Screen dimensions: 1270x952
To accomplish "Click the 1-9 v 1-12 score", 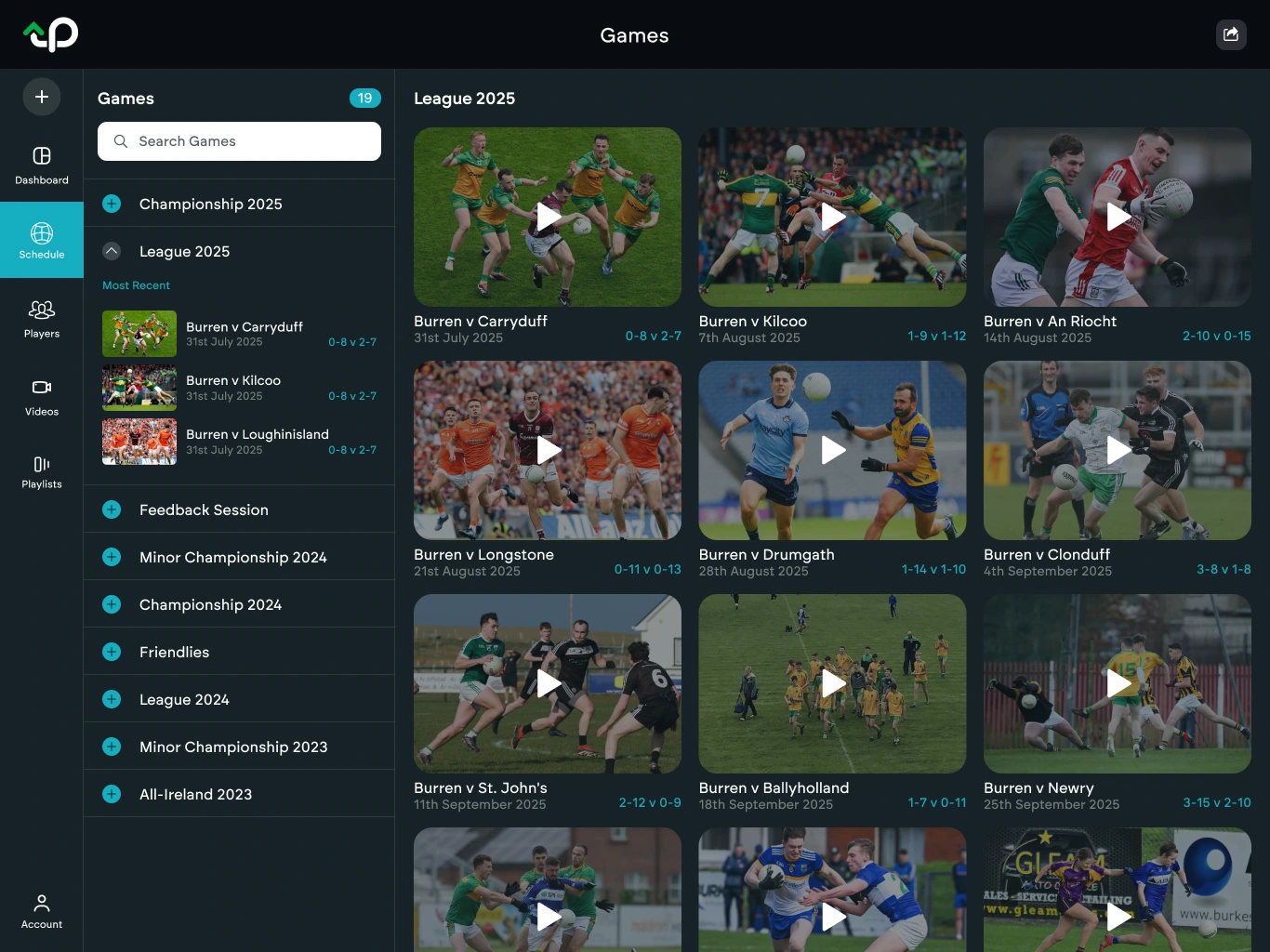I will click(937, 336).
